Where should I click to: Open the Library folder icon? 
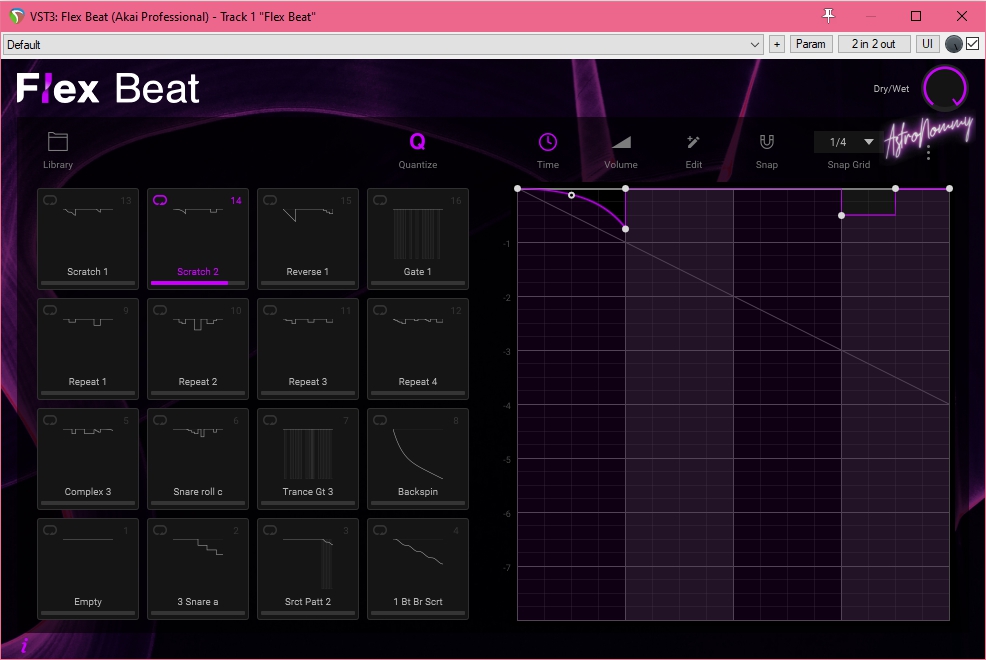pyautogui.click(x=58, y=143)
